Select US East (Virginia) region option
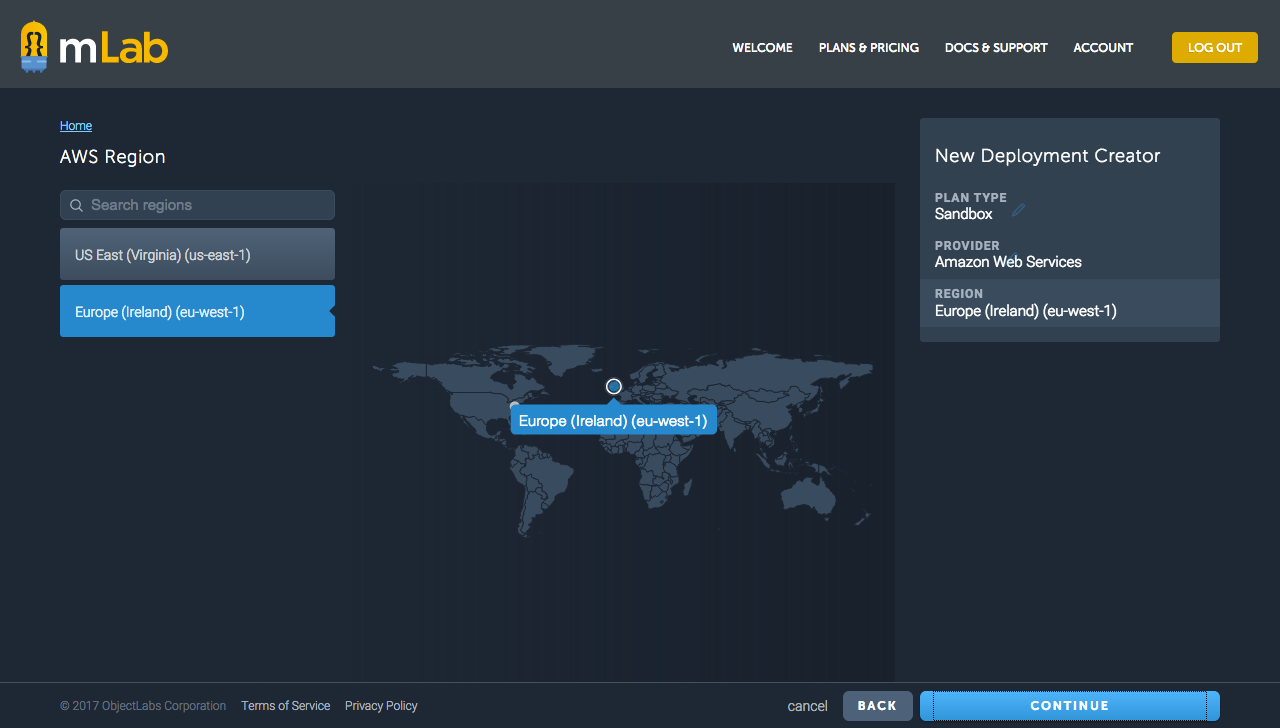The image size is (1280, 728). click(x=197, y=254)
